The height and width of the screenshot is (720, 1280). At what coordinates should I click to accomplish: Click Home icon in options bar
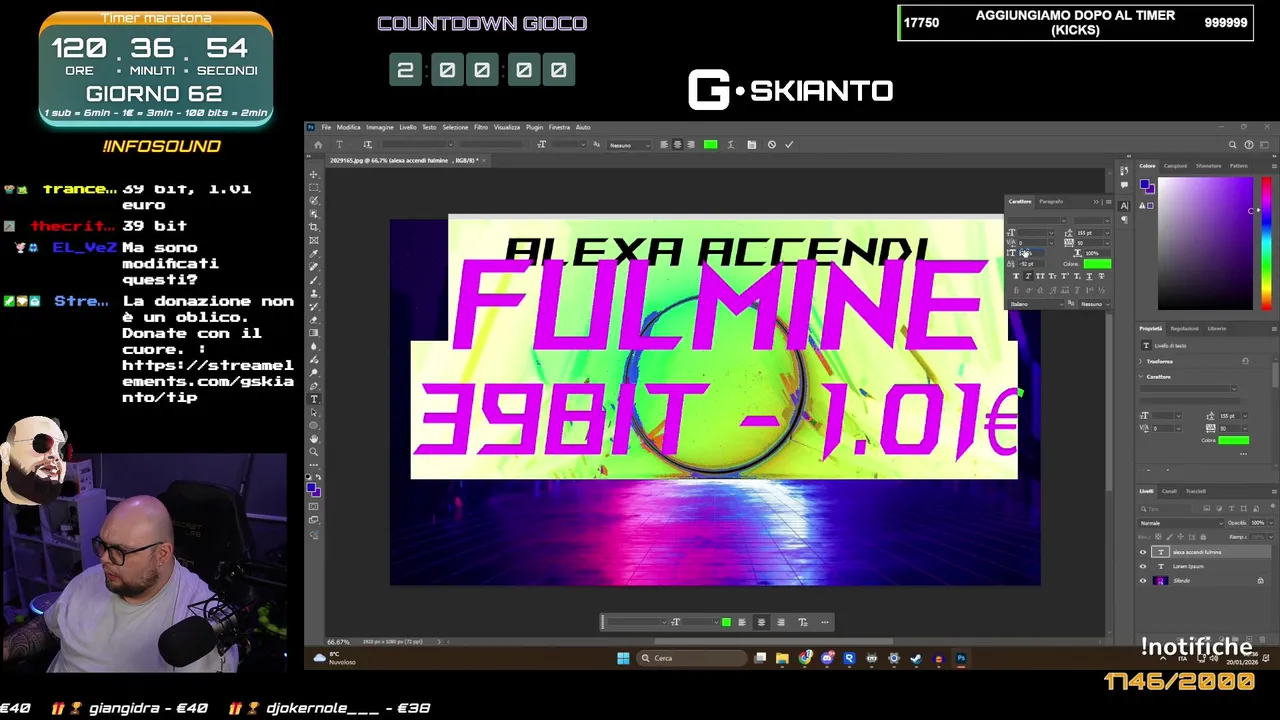[x=318, y=144]
